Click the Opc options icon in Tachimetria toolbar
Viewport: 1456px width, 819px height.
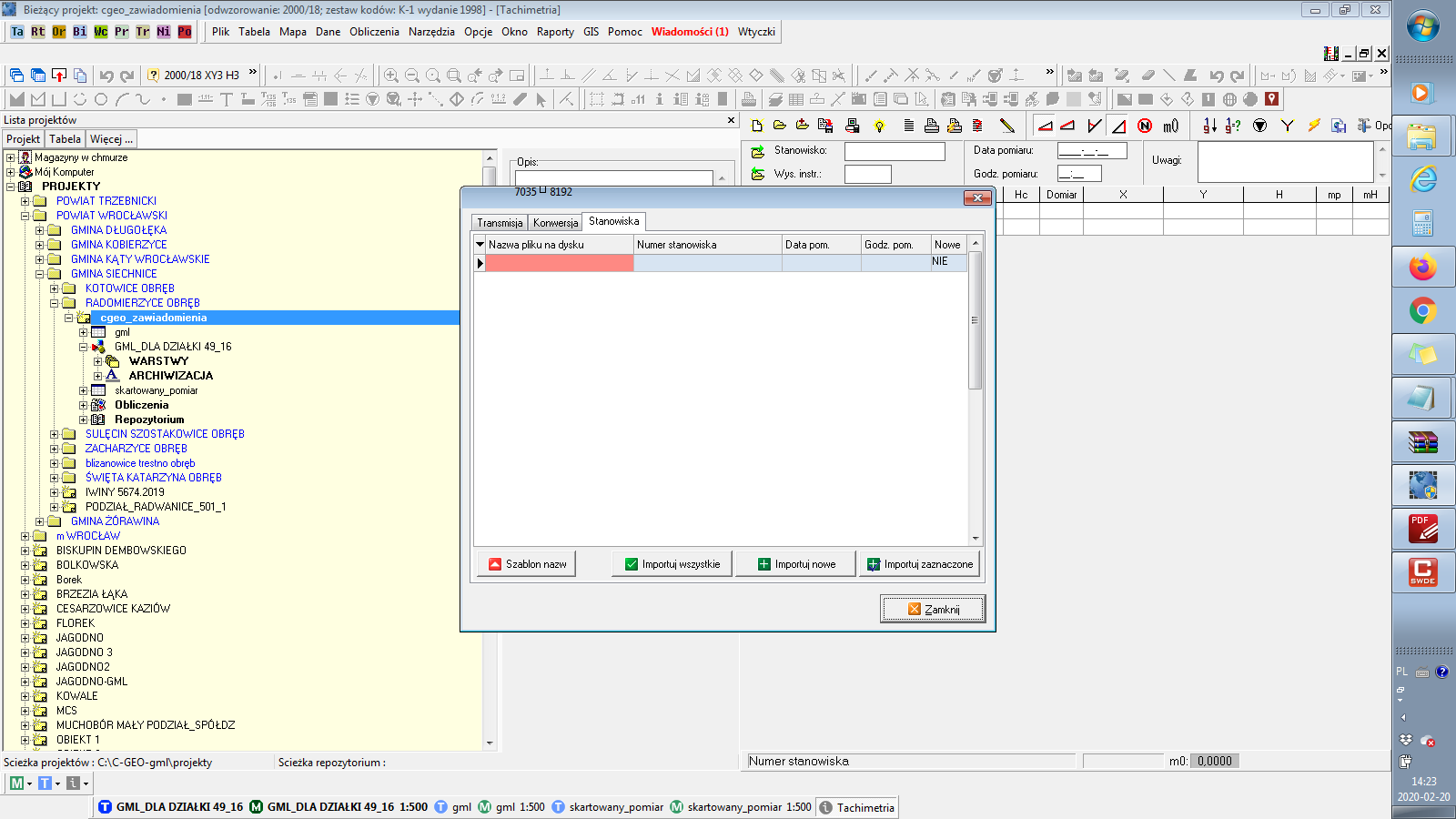pyautogui.click(x=1373, y=126)
